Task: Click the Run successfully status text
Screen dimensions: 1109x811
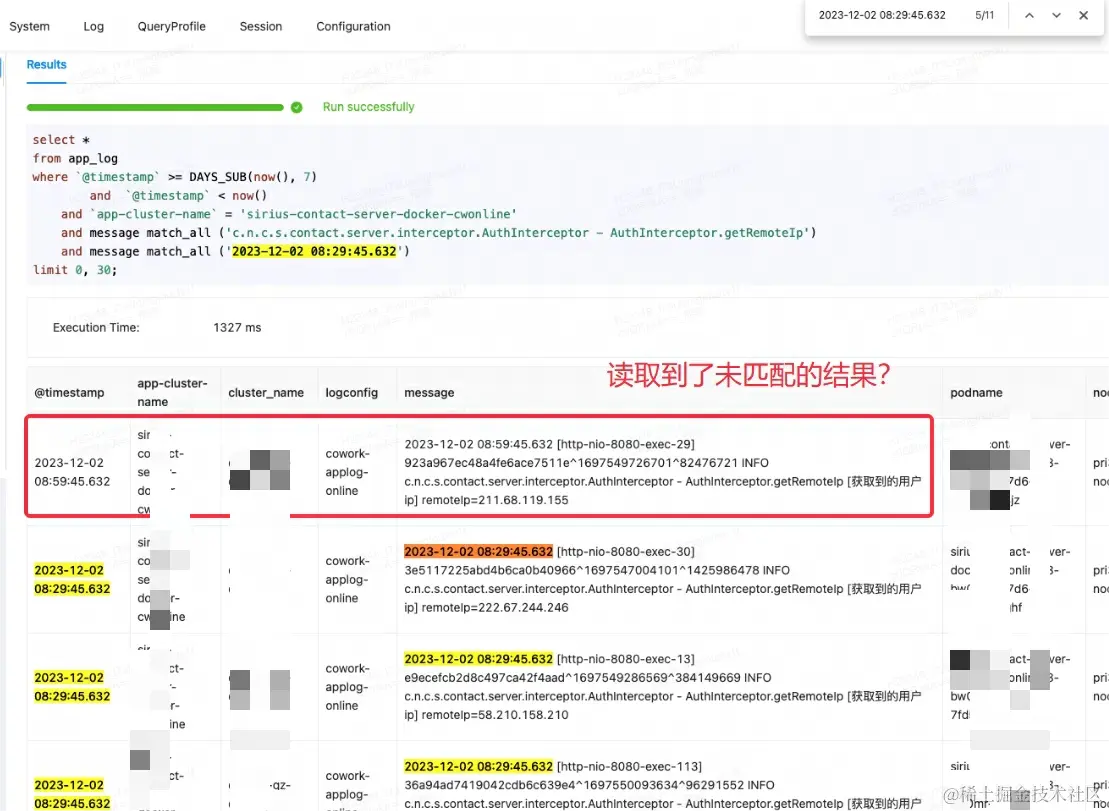Action: [x=370, y=106]
